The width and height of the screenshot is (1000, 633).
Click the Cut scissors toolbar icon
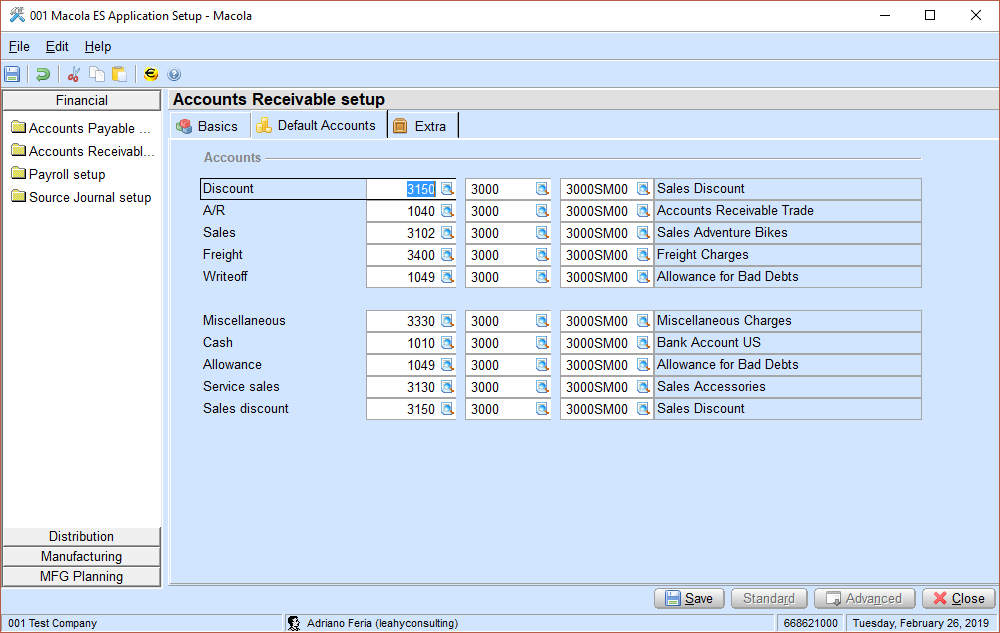[73, 74]
